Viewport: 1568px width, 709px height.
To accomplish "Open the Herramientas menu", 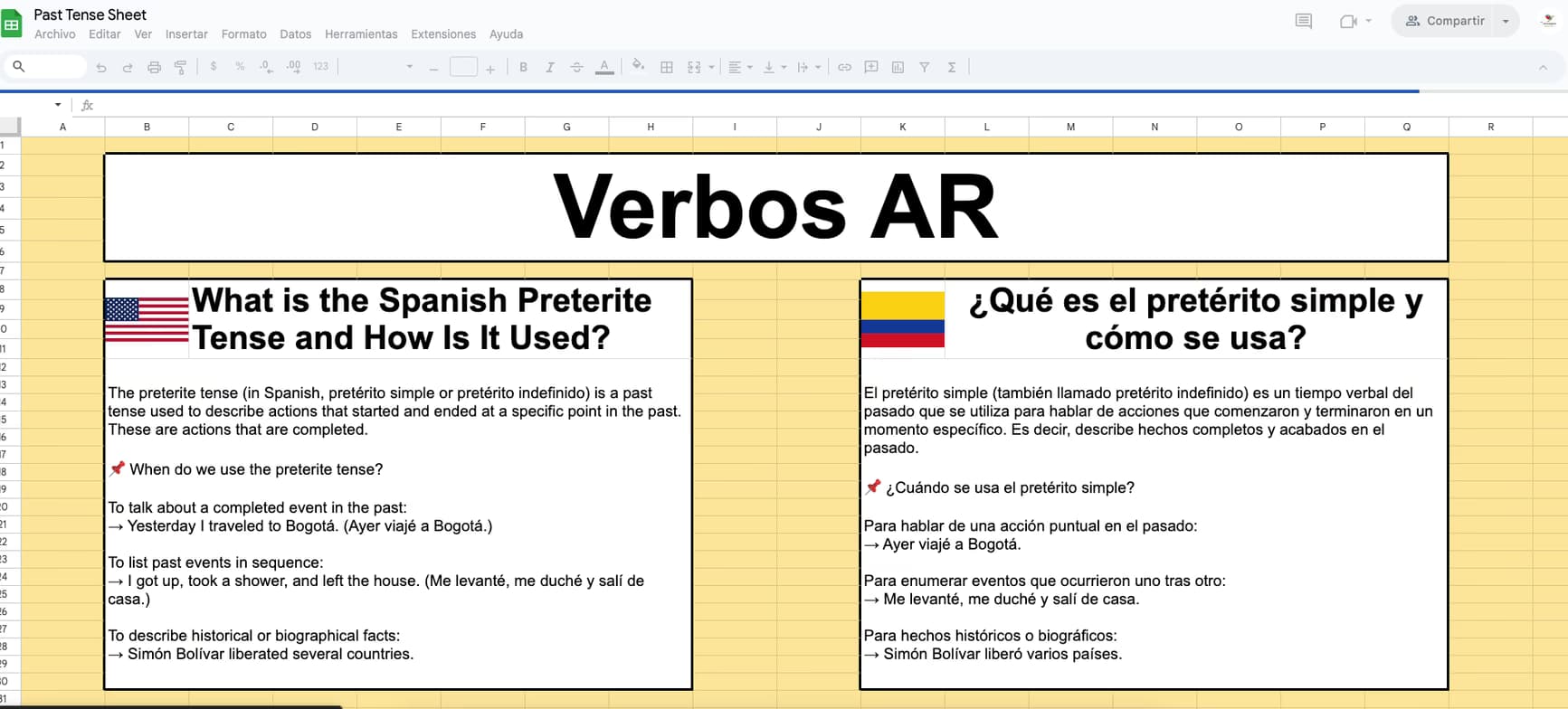I will 361,34.
